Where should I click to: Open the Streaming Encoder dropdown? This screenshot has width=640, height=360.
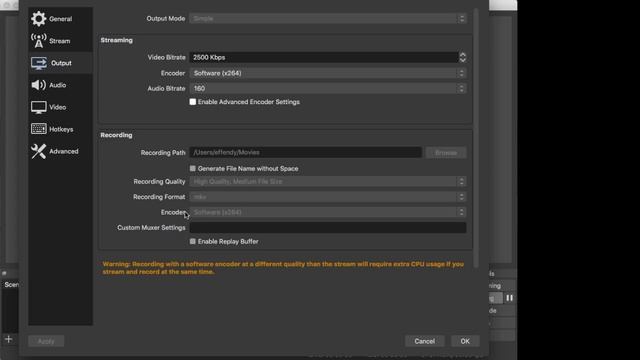328,73
